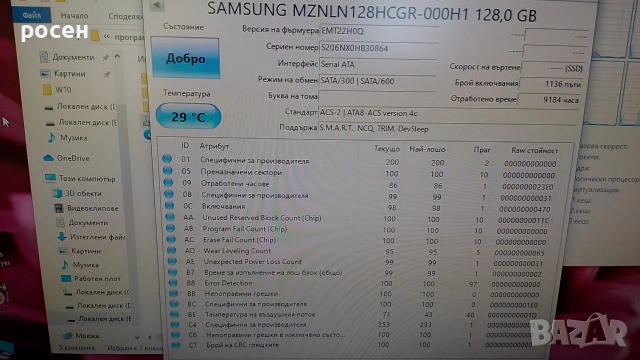The image size is (640, 360).
Task: Click the Error Detection attribute text
Action: pos(228,283)
